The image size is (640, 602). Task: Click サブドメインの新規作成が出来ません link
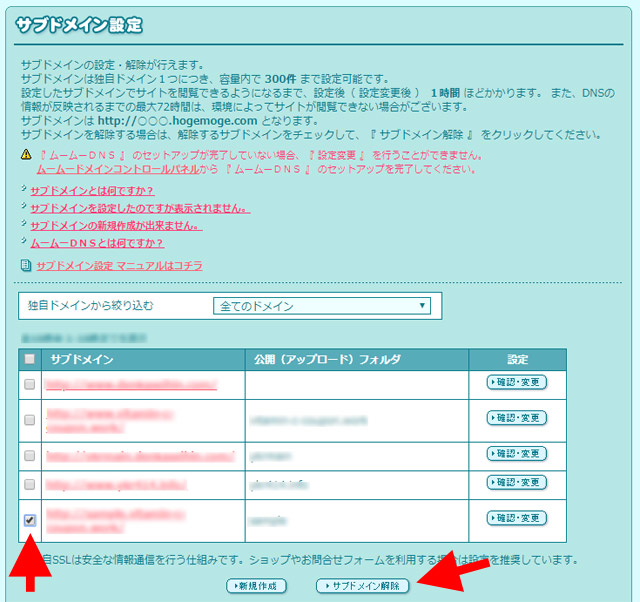tap(116, 226)
